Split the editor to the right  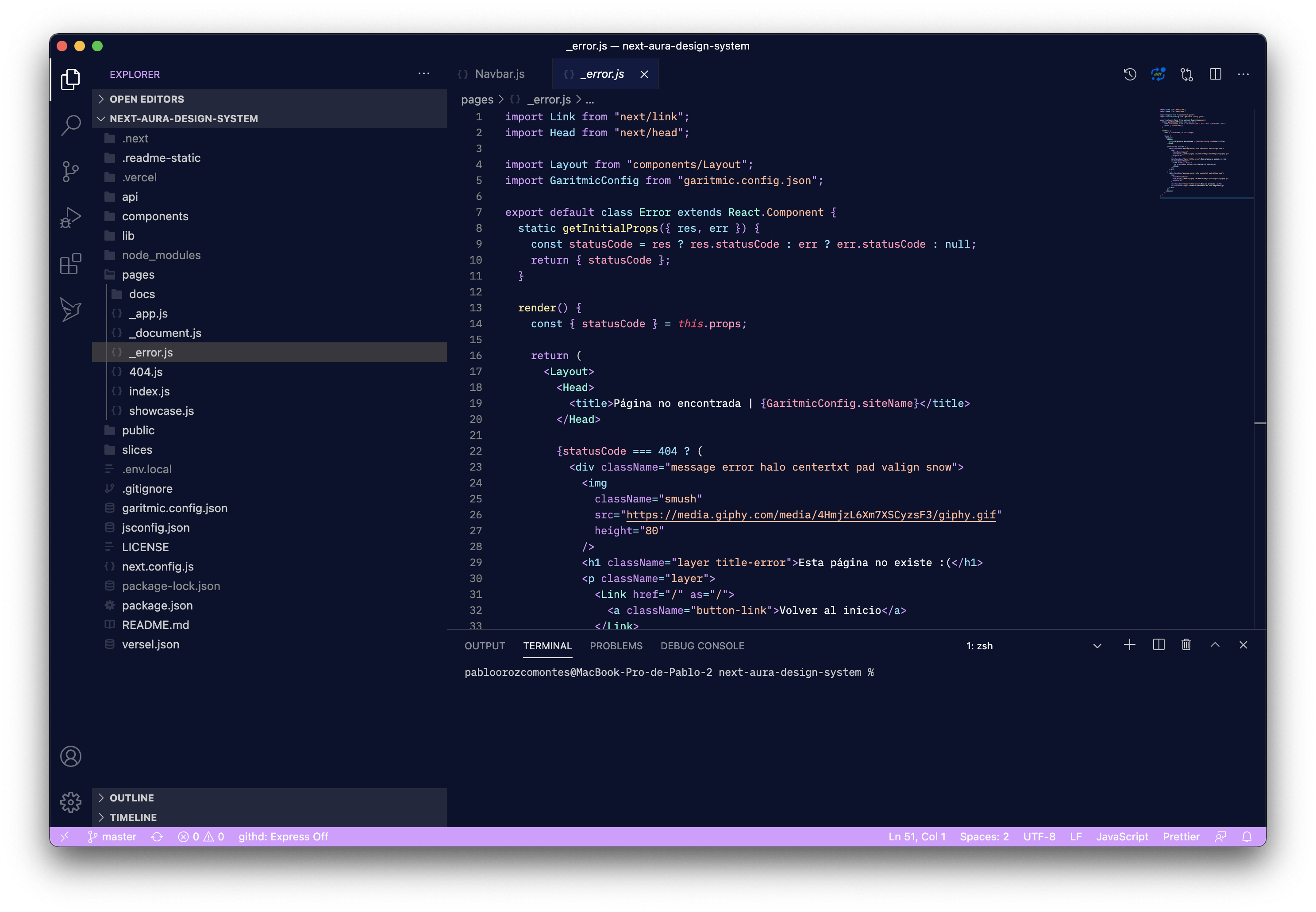[x=1216, y=74]
